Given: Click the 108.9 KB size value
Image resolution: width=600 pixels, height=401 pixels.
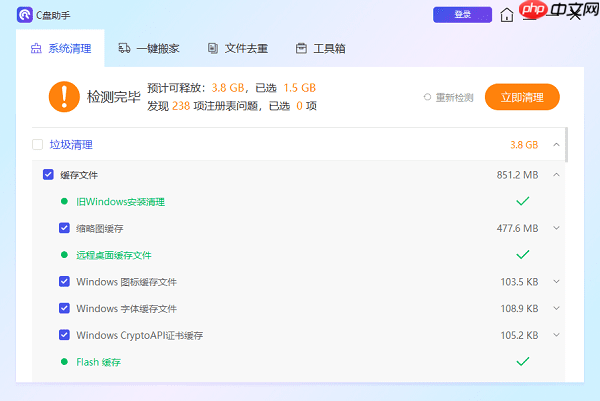Looking at the screenshot, I should 519,309.
